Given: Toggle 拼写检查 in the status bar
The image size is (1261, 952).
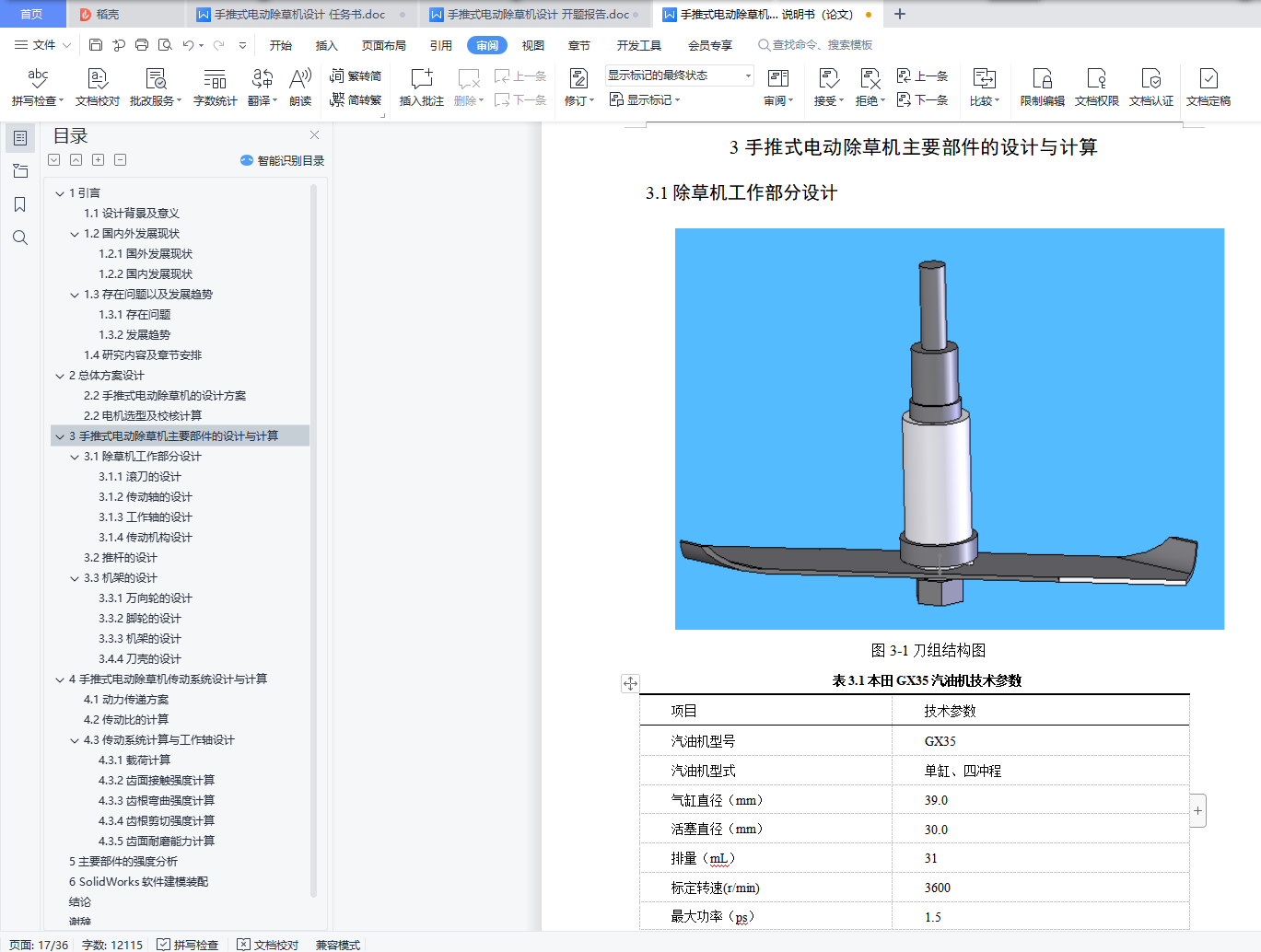Looking at the screenshot, I should [188, 945].
